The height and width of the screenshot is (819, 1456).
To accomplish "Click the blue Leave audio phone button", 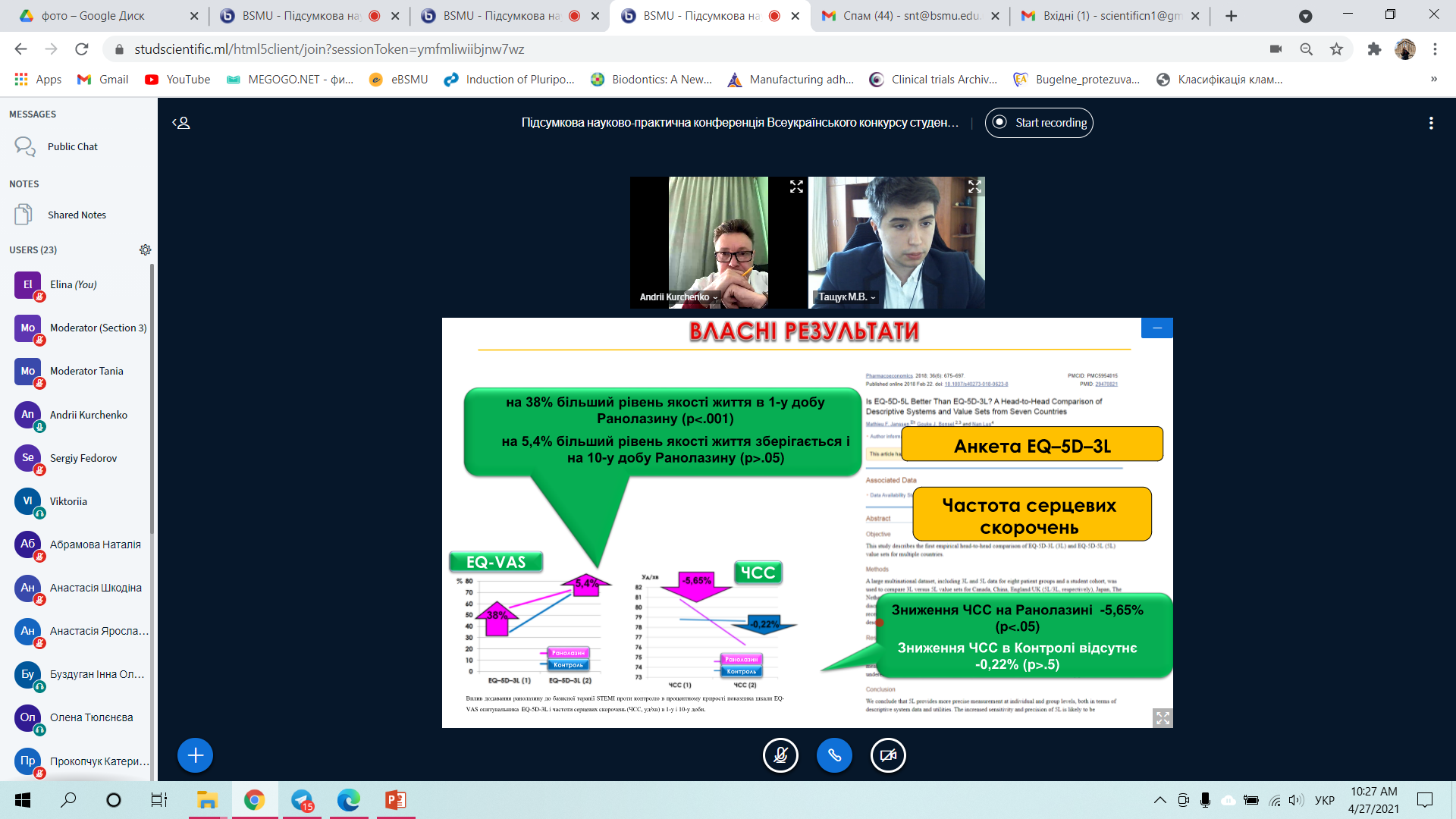I will (x=834, y=755).
